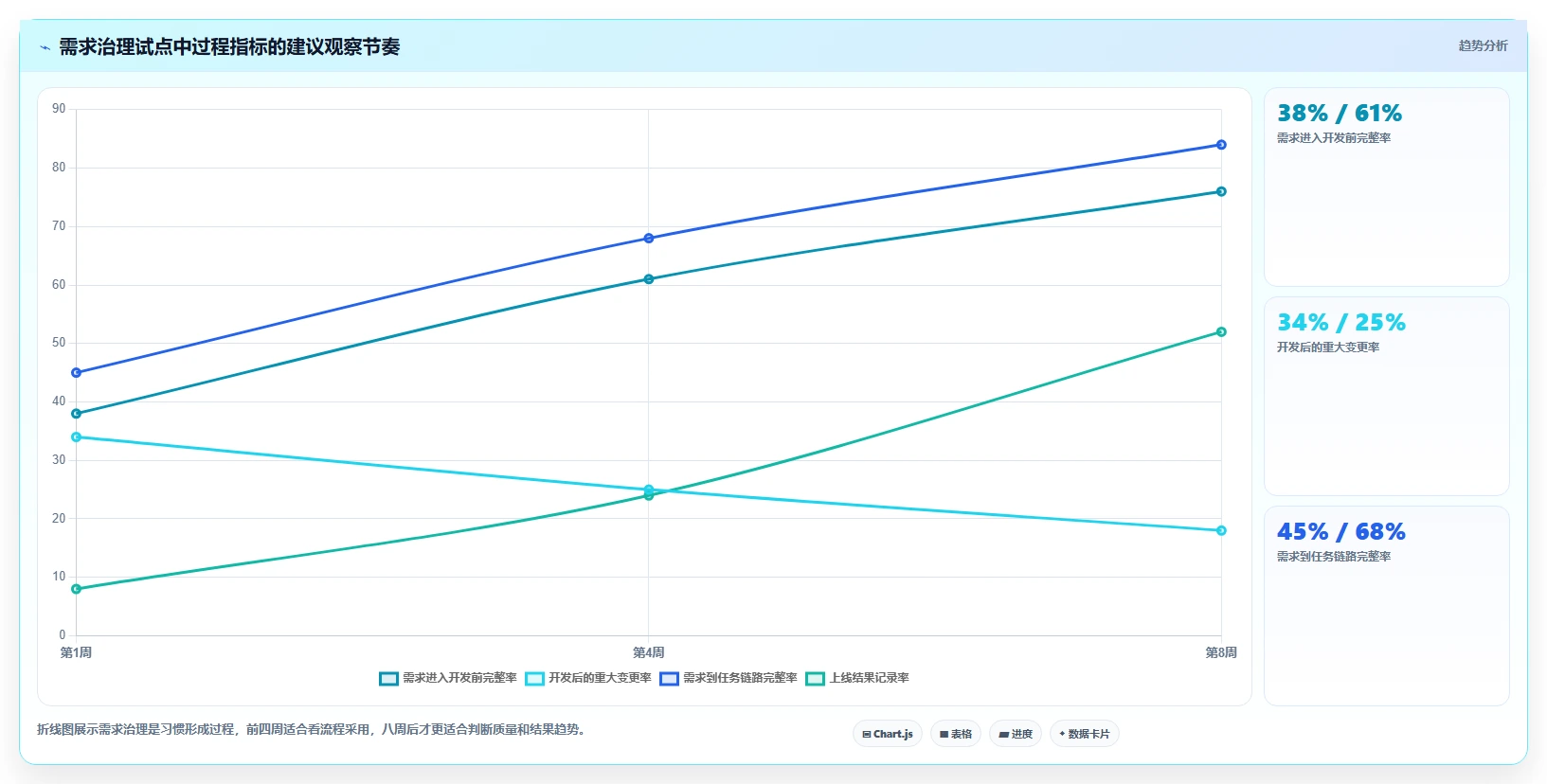The height and width of the screenshot is (784, 1547).
Task: Select the 表格 tag button
Action: [956, 734]
